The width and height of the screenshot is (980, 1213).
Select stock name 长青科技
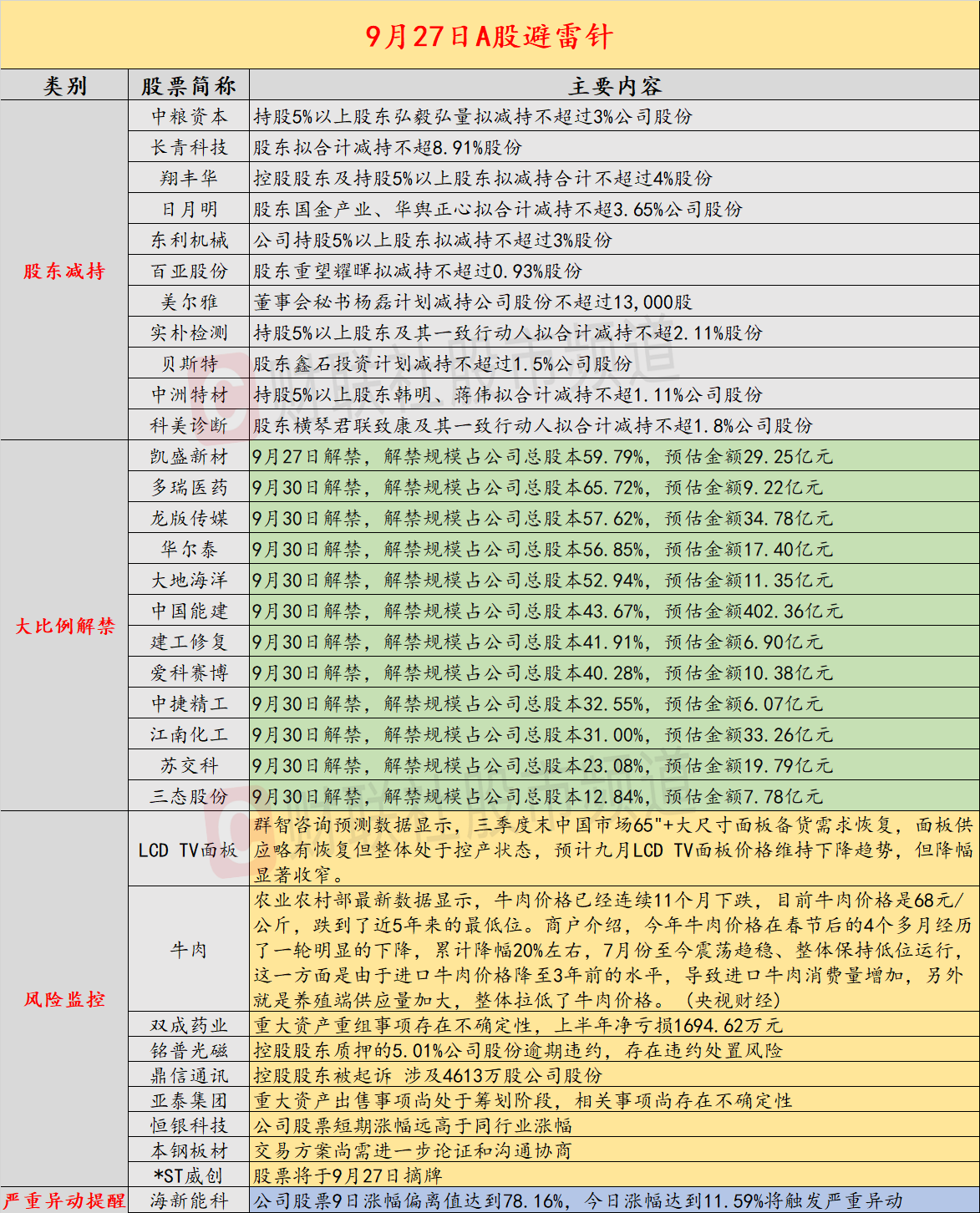pos(189,147)
